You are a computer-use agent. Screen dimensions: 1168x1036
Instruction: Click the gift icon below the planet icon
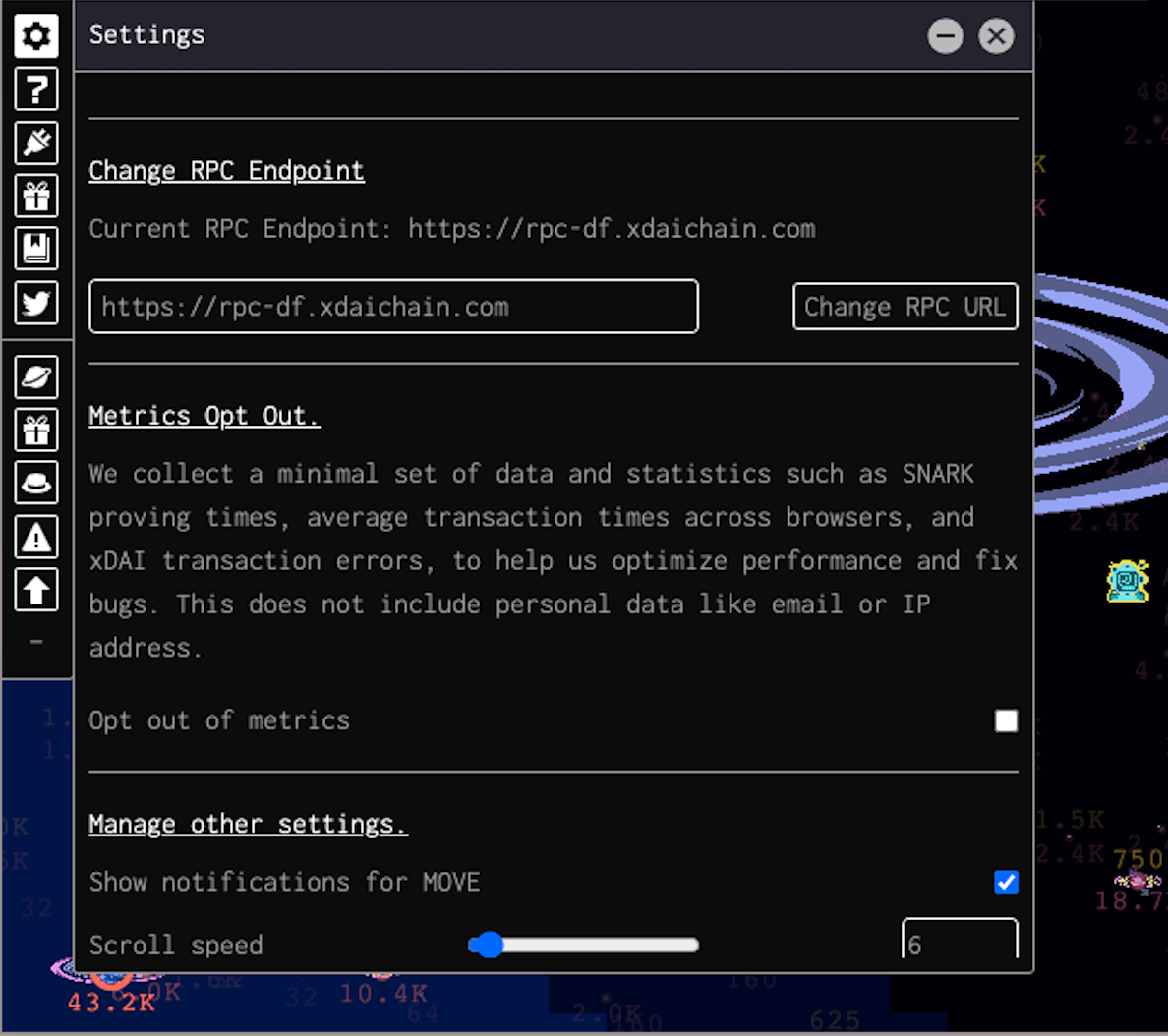(36, 430)
